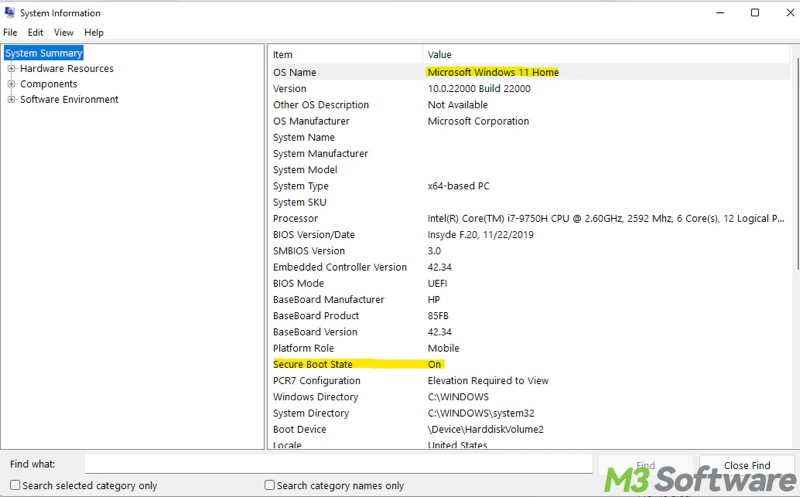Select PCR7 Configuration row label
This screenshot has height=497, width=800.
coord(316,381)
